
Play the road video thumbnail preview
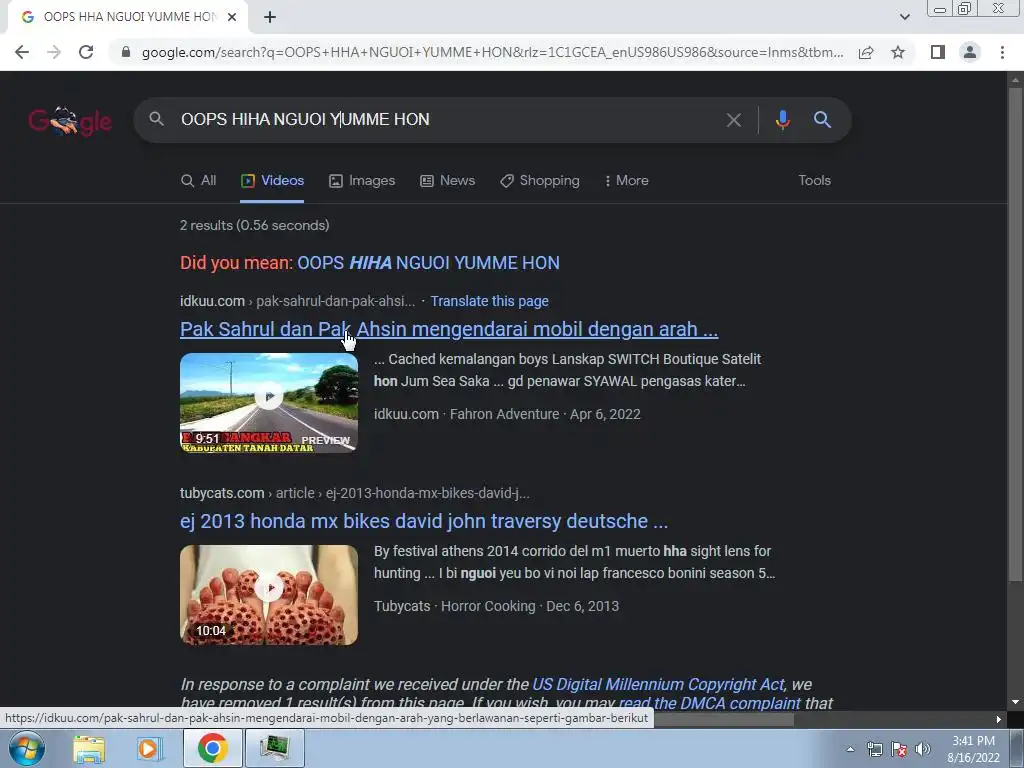tap(269, 402)
